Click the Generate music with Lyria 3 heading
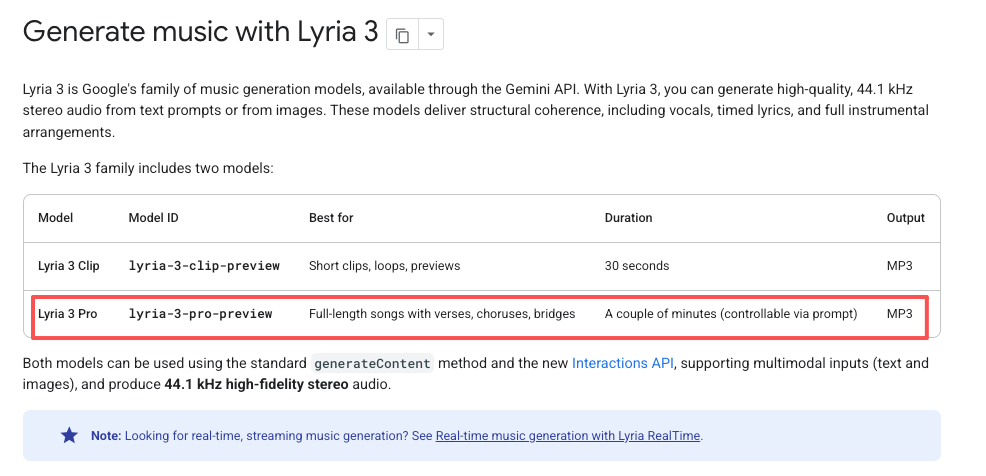The width and height of the screenshot is (986, 476). click(201, 31)
